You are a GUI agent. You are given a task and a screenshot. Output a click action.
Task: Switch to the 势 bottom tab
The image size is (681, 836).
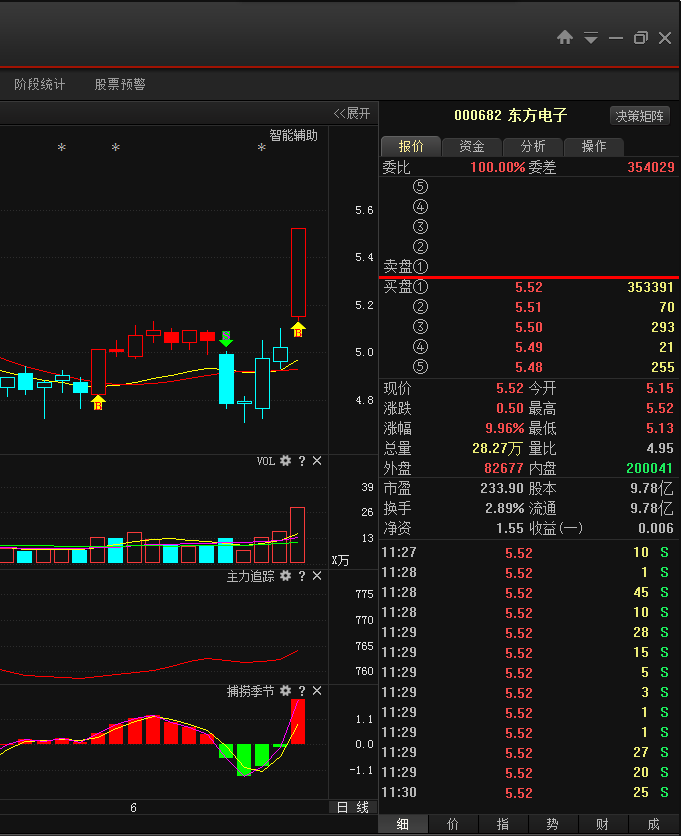click(553, 824)
